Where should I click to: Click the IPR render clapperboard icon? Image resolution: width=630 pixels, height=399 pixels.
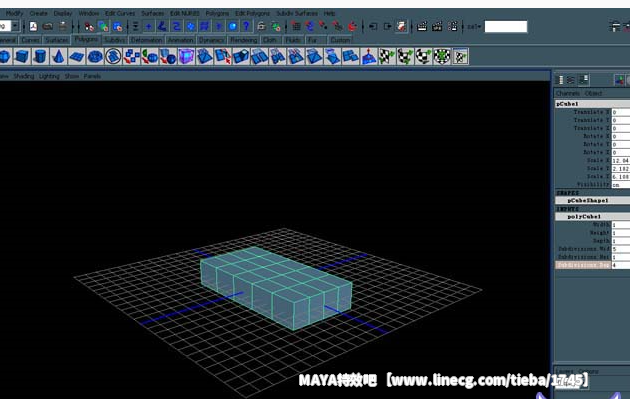pos(437,27)
